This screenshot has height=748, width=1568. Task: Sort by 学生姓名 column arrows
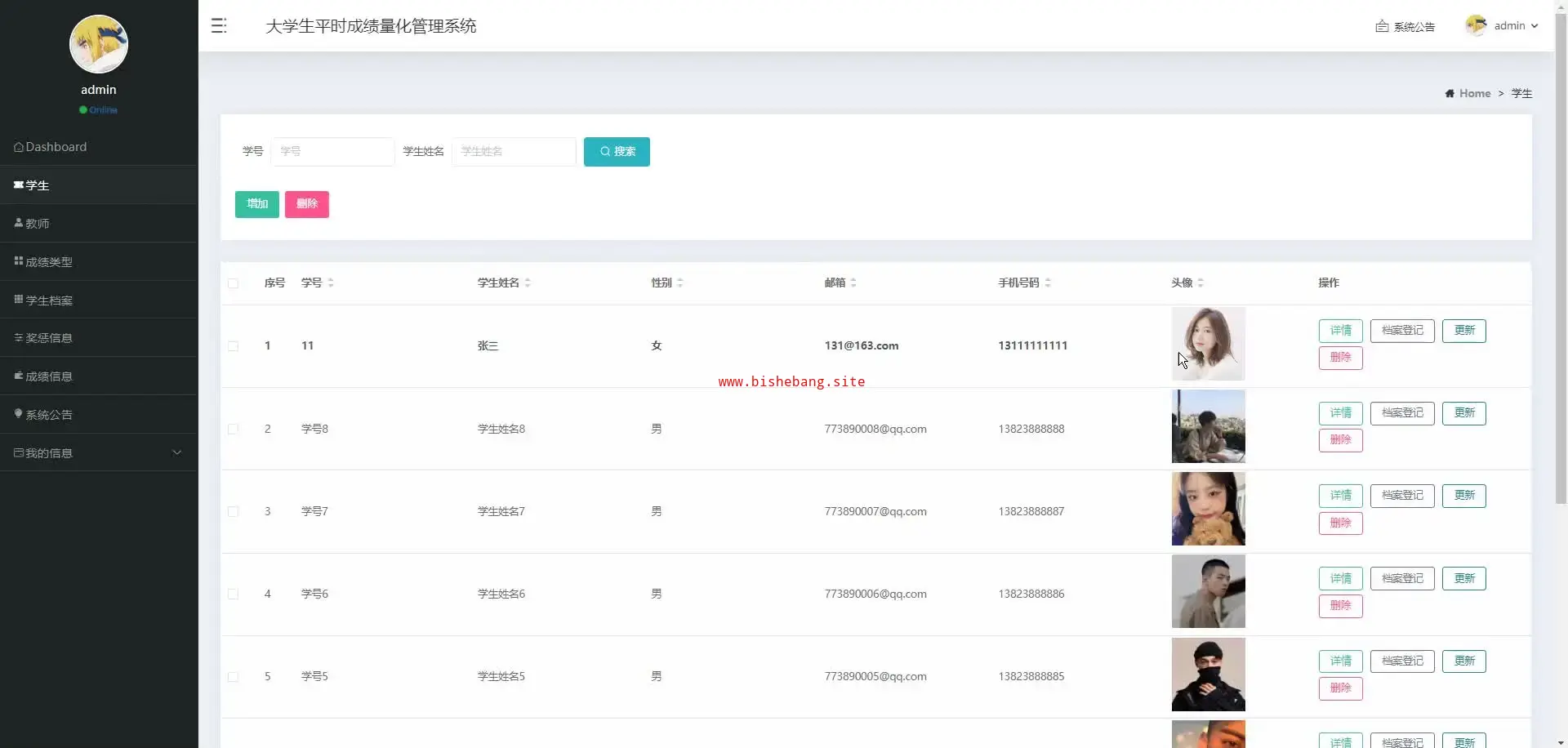(x=528, y=283)
